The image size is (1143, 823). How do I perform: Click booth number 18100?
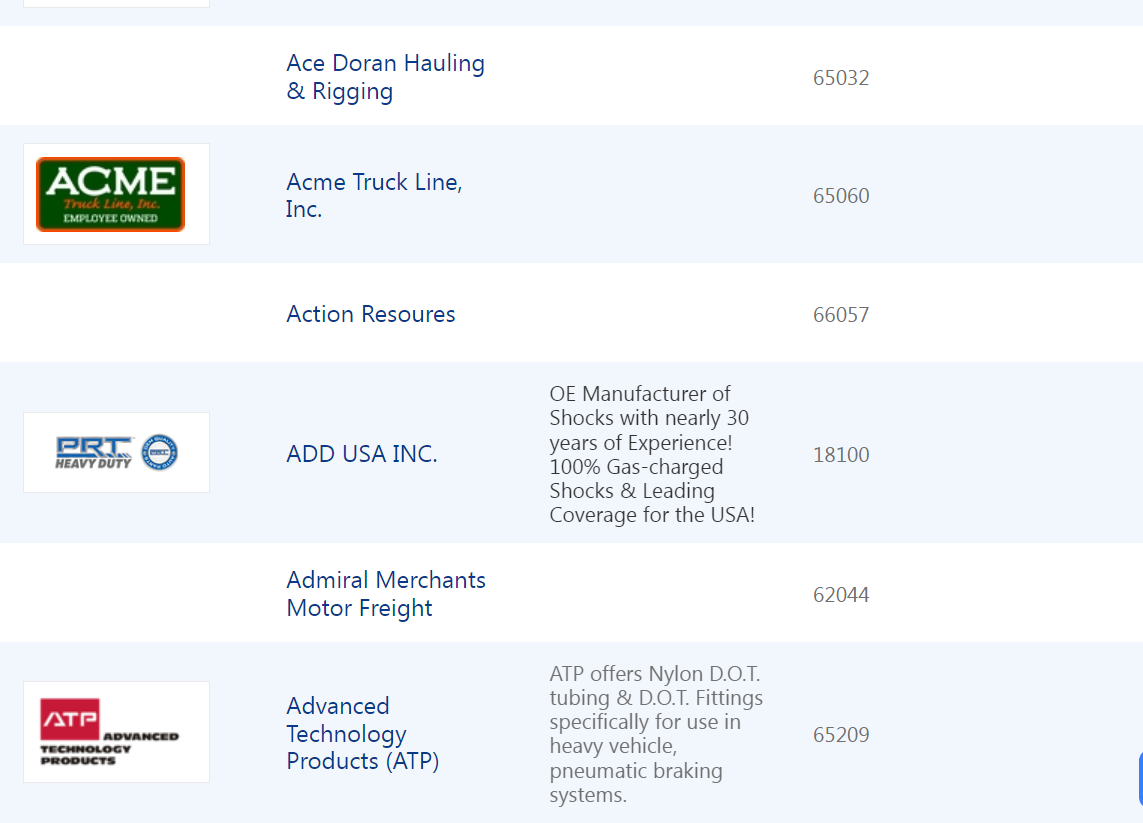pos(841,455)
